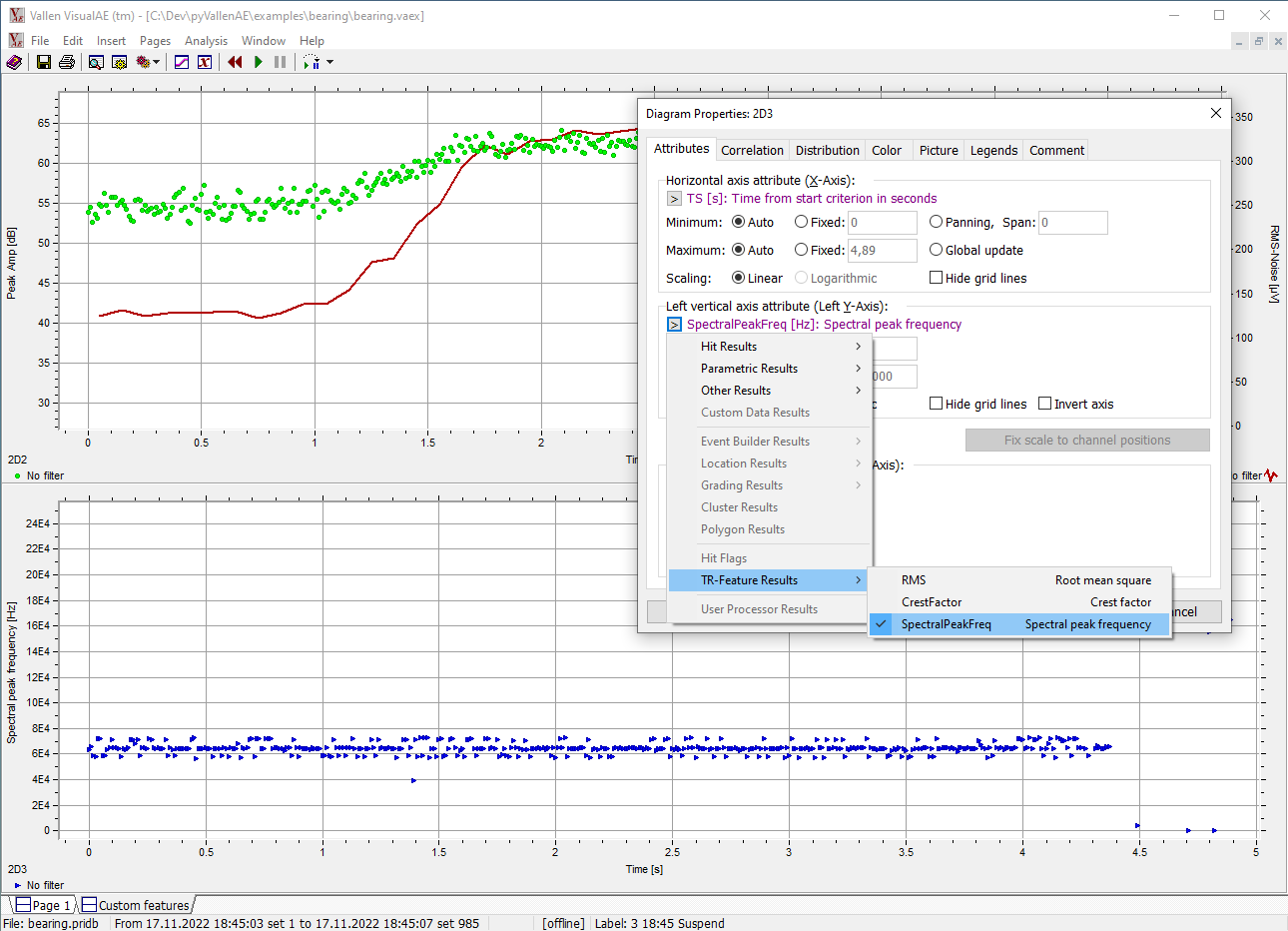Viewport: 1288px width, 931px height.
Task: Choose RMS Root mean square feature
Action: point(1020,580)
